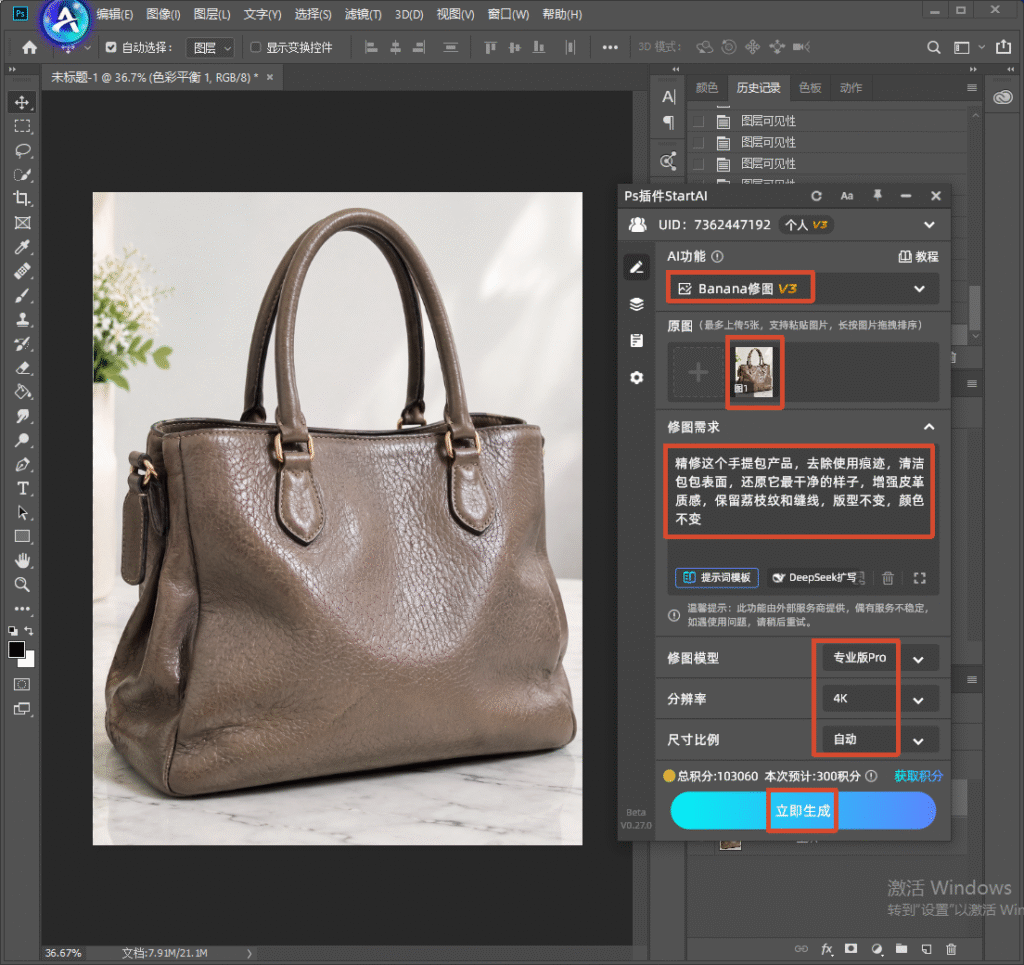The image size is (1024, 965).
Task: Select the Horizontal Type tool
Action: tap(22, 488)
